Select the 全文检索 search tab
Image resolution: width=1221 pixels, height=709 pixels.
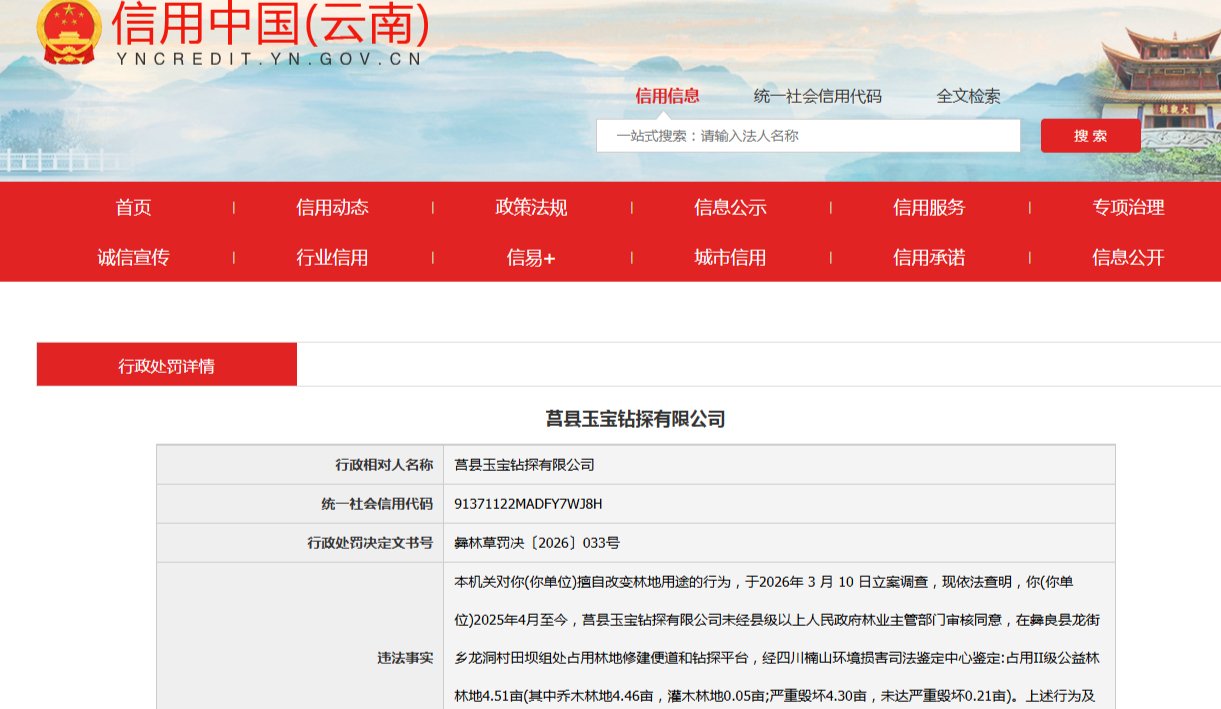coord(968,96)
